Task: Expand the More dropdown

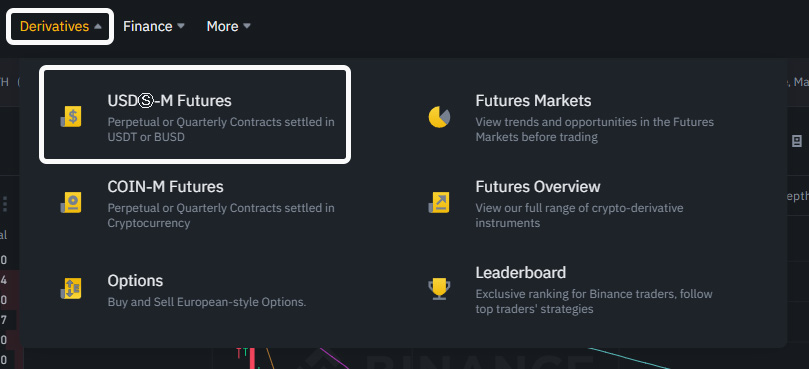Action: pos(229,26)
